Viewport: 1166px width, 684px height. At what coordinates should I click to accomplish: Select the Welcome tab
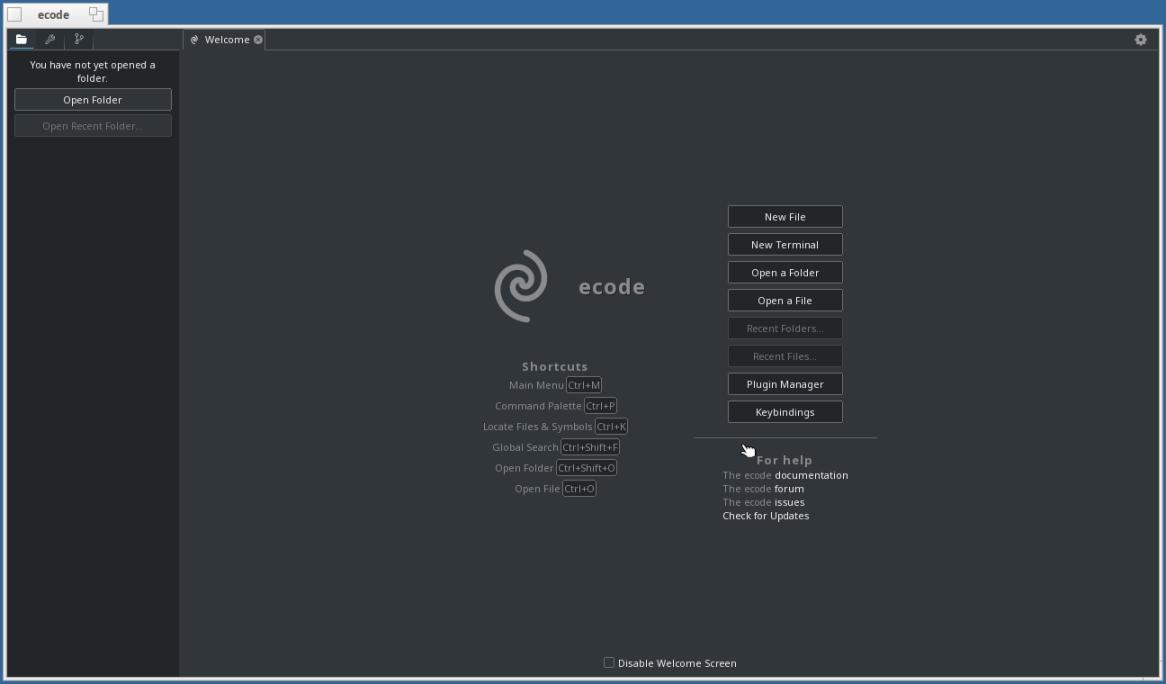226,39
